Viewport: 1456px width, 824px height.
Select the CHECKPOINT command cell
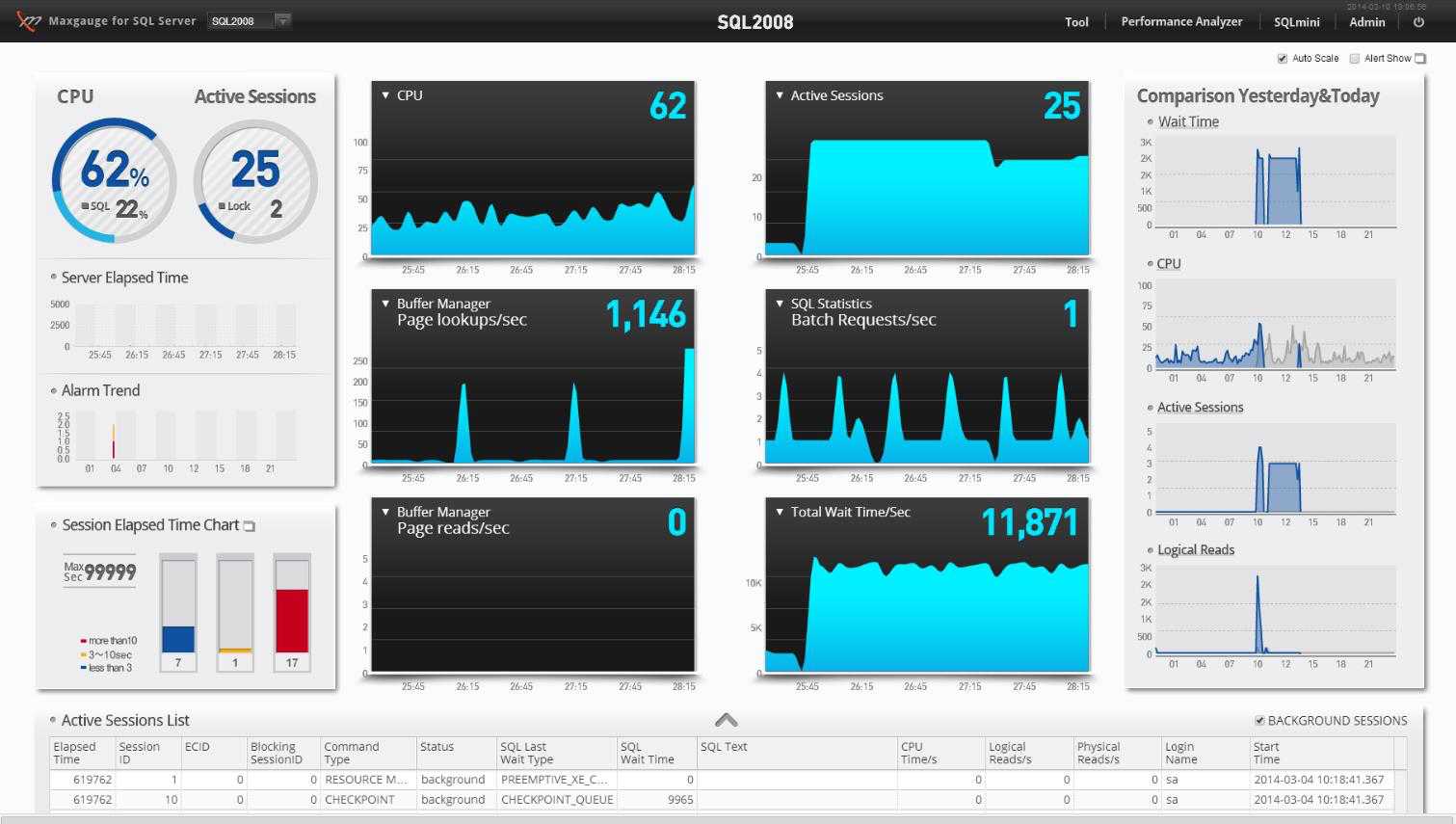368,800
